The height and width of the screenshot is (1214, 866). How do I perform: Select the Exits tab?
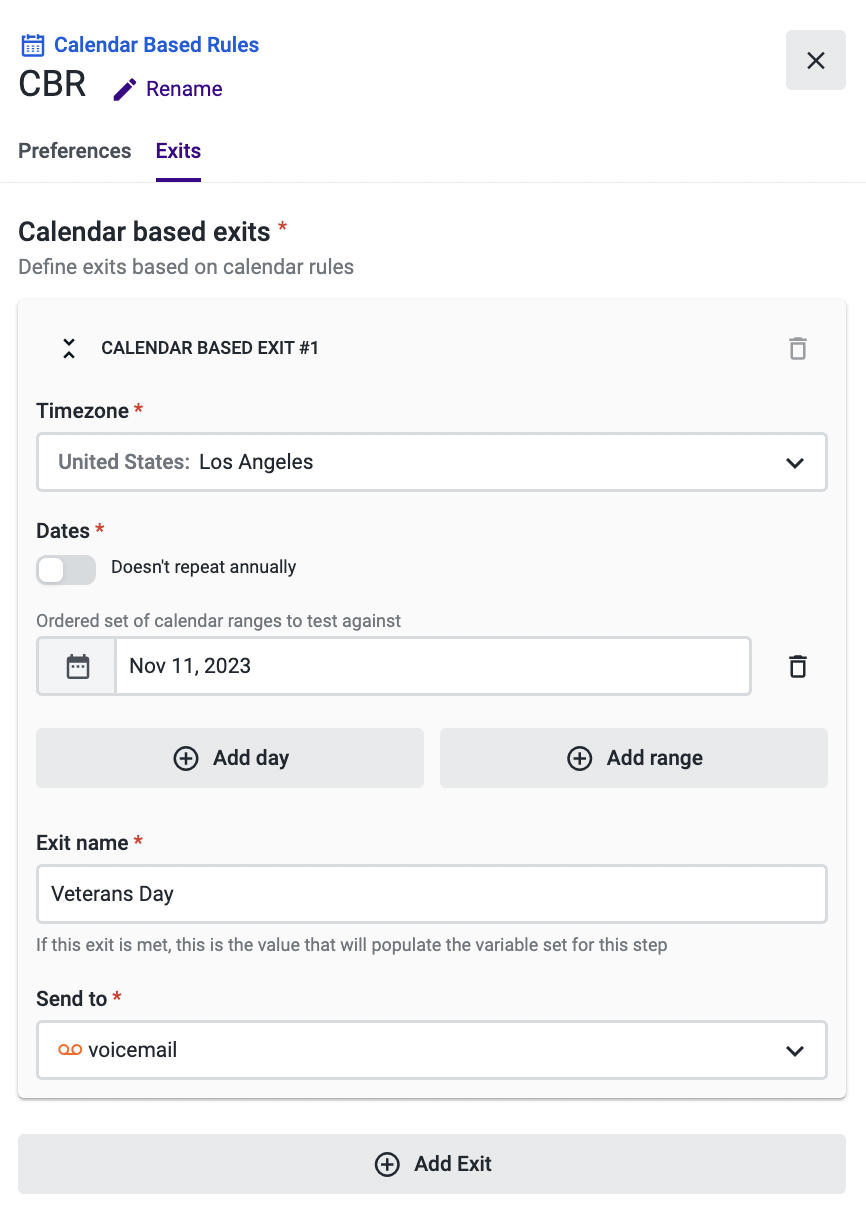(x=178, y=151)
